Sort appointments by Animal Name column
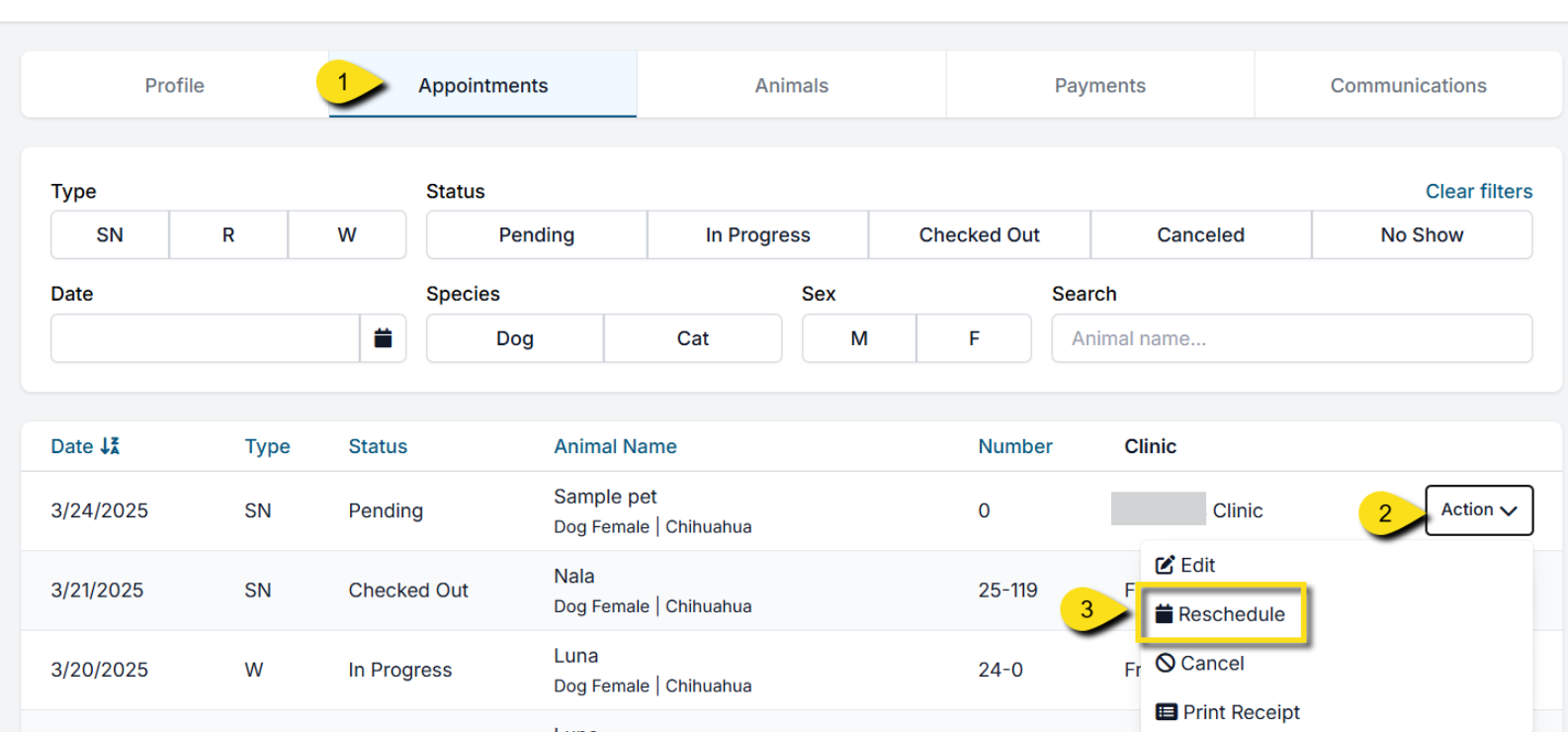 [x=615, y=446]
